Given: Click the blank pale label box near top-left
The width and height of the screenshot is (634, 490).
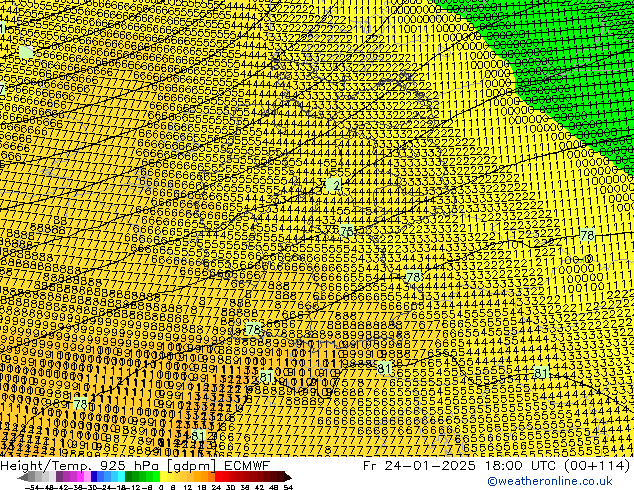Looking at the screenshot, I should [26, 51].
